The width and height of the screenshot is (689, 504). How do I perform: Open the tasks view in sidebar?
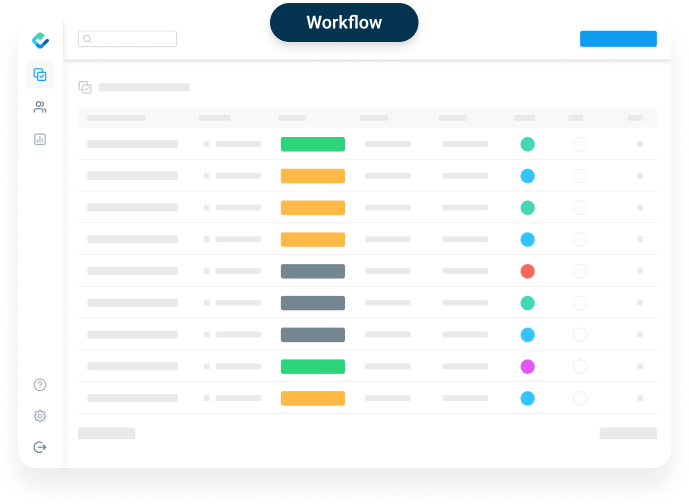pyautogui.click(x=40, y=74)
